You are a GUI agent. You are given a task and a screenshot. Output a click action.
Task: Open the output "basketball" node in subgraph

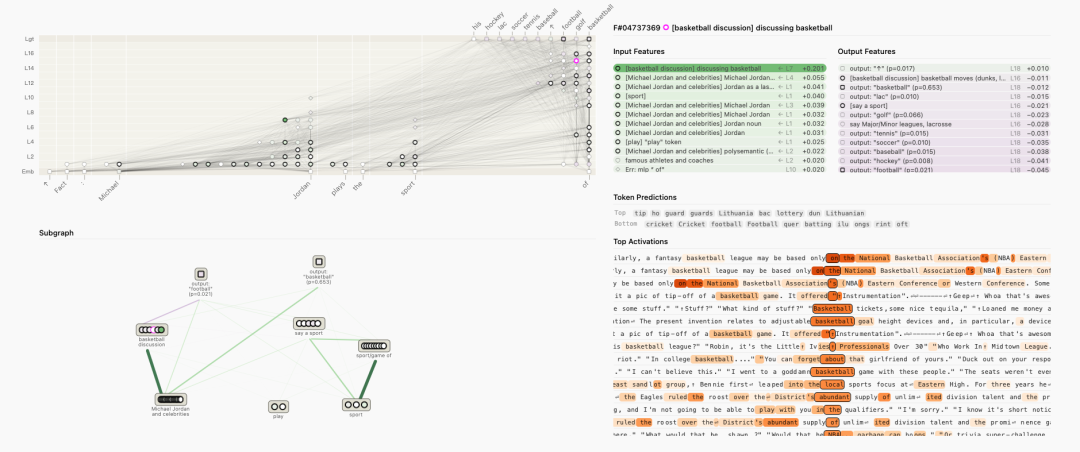click(x=318, y=261)
